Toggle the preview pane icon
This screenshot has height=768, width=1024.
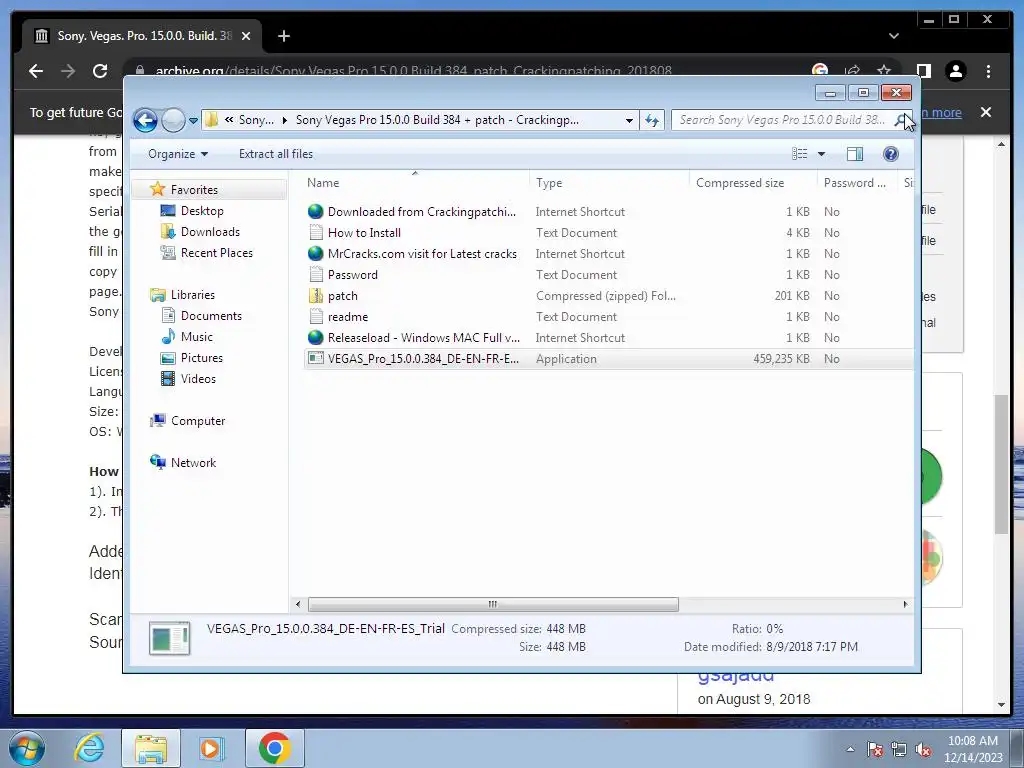coord(854,154)
